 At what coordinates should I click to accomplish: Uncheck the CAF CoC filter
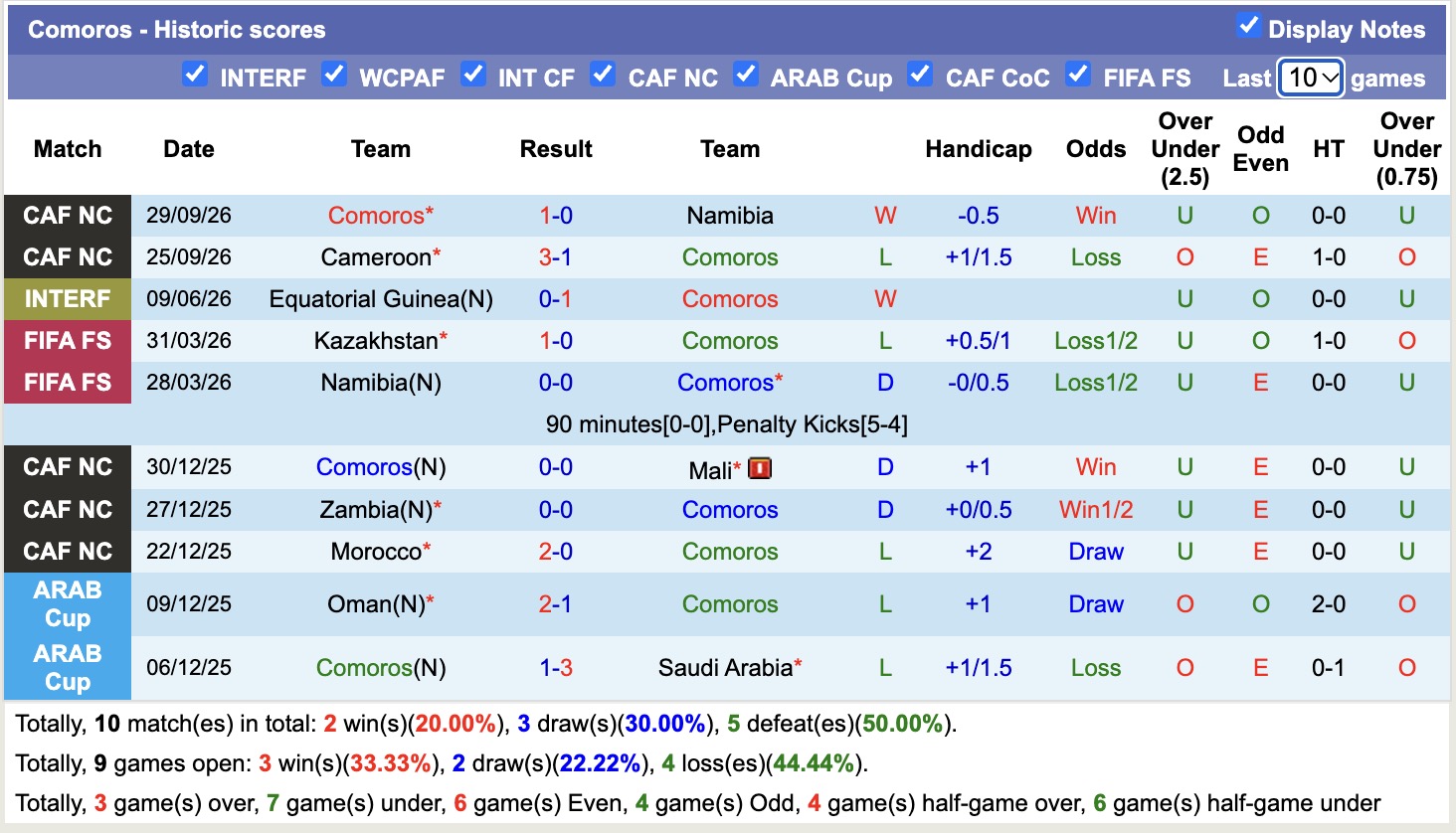(x=920, y=75)
